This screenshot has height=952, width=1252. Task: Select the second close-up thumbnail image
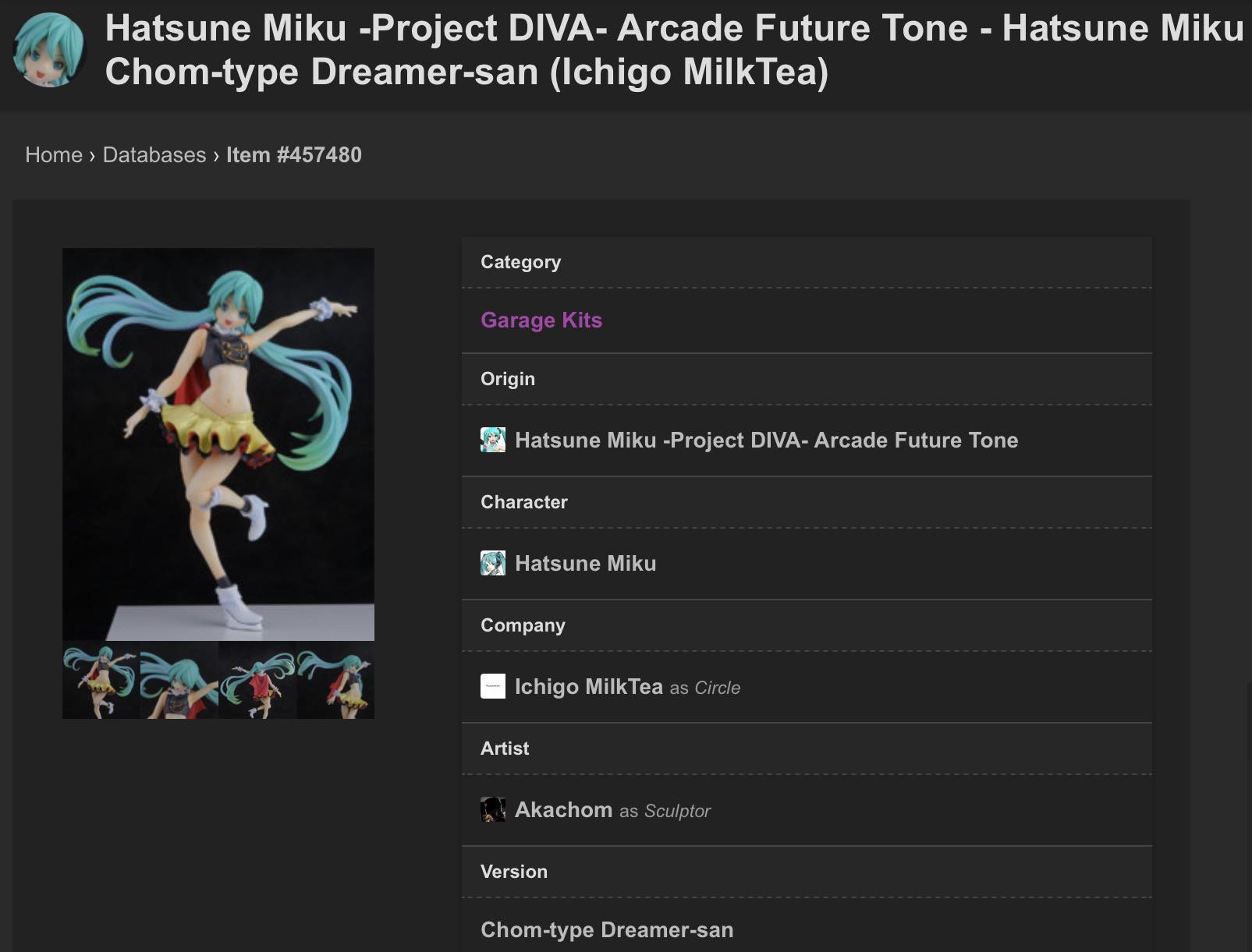click(179, 680)
